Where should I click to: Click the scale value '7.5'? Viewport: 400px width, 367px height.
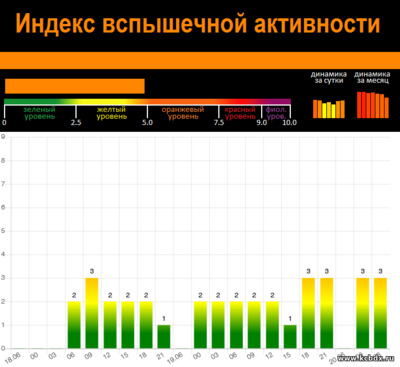219,123
